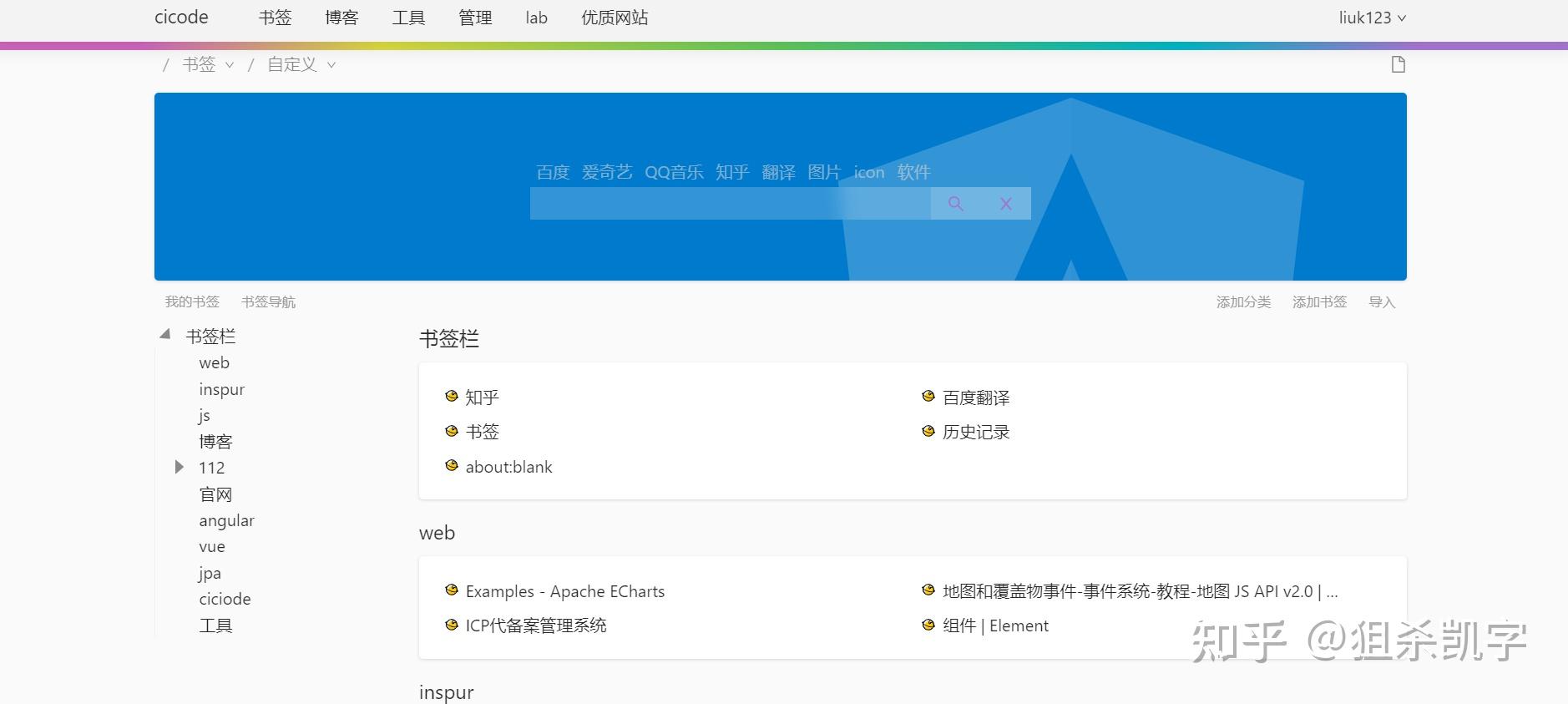1568x704 pixels.
Task: Select js in bookmark tree
Action: pyautogui.click(x=205, y=415)
